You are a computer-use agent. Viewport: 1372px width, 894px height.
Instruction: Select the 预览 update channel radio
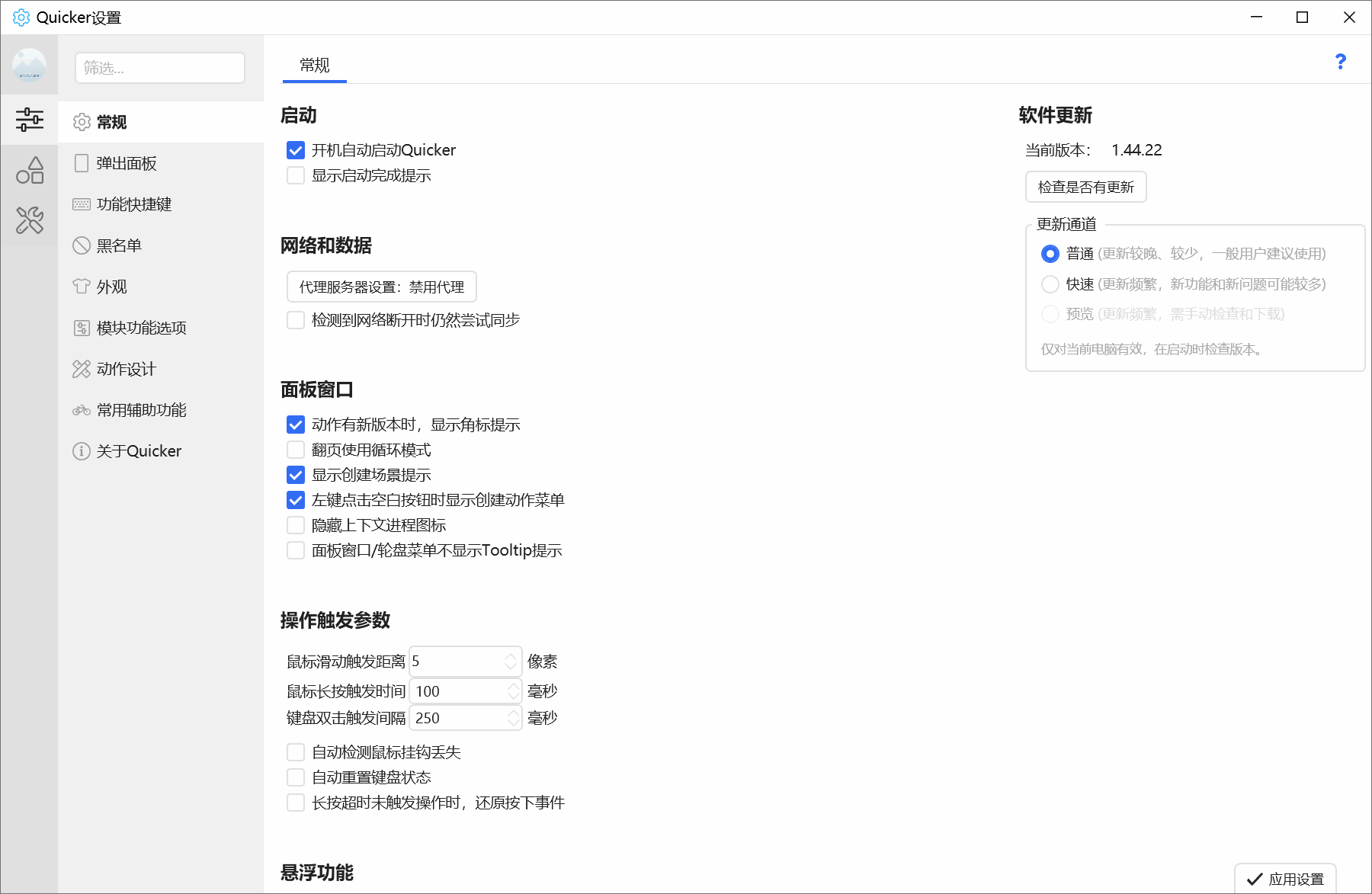tap(1050, 314)
